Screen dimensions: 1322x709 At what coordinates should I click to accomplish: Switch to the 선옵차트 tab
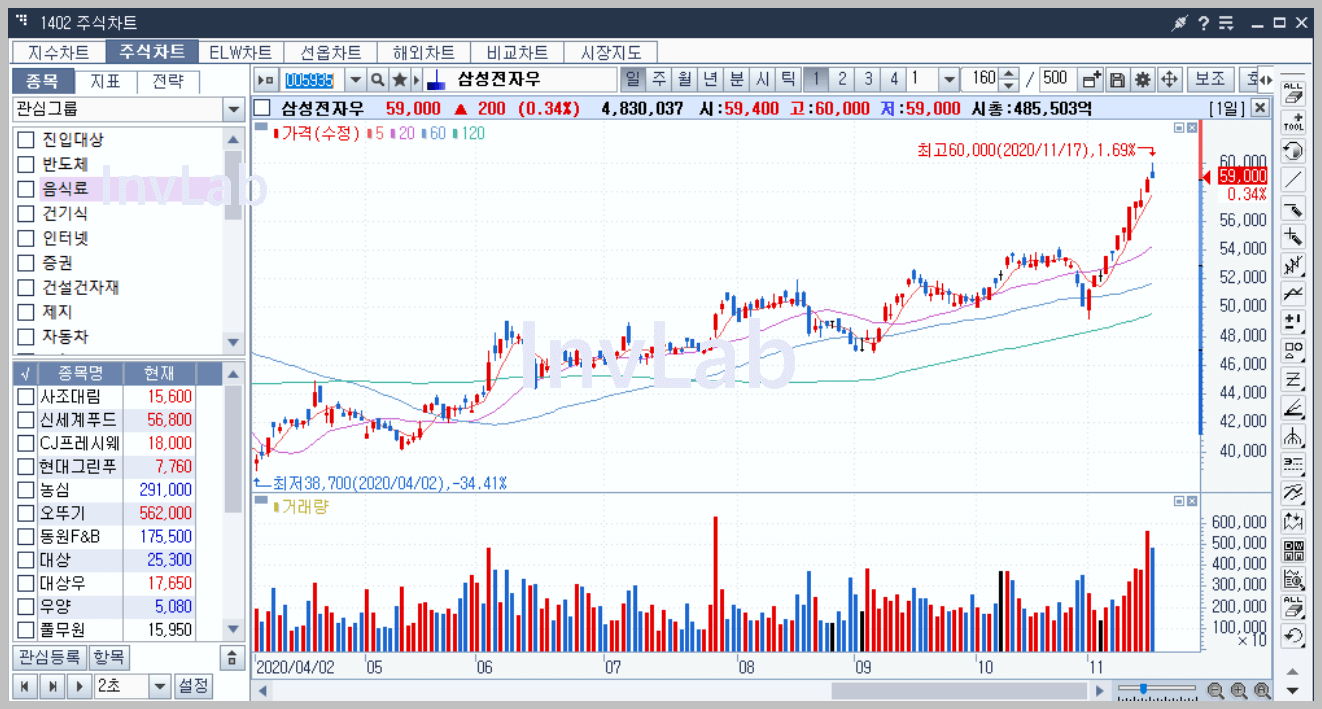point(331,52)
